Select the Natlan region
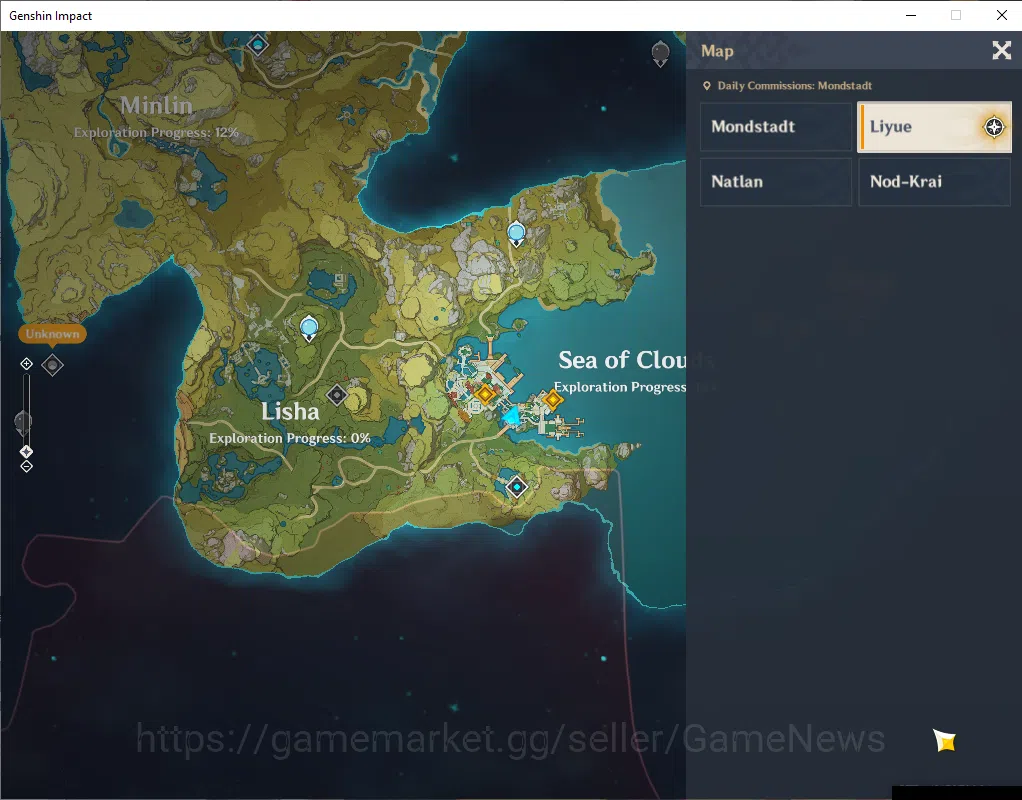1022x800 pixels. pos(776,181)
